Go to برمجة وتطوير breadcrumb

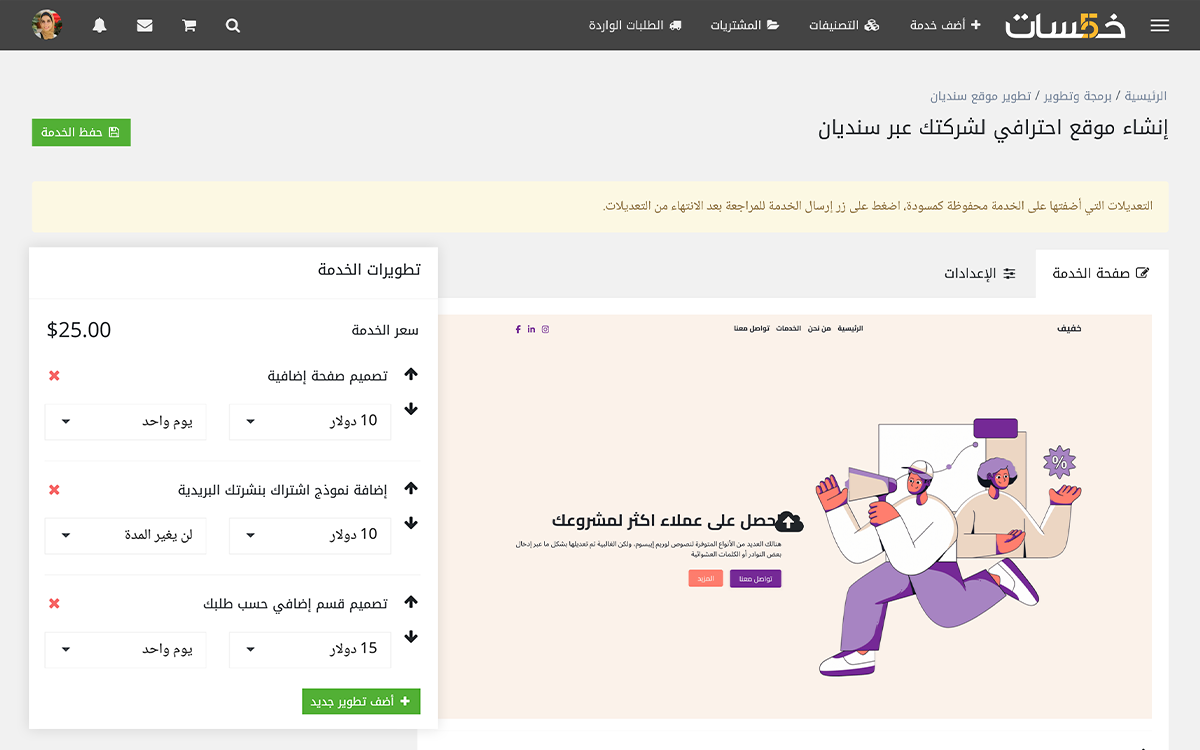(x=1078, y=96)
